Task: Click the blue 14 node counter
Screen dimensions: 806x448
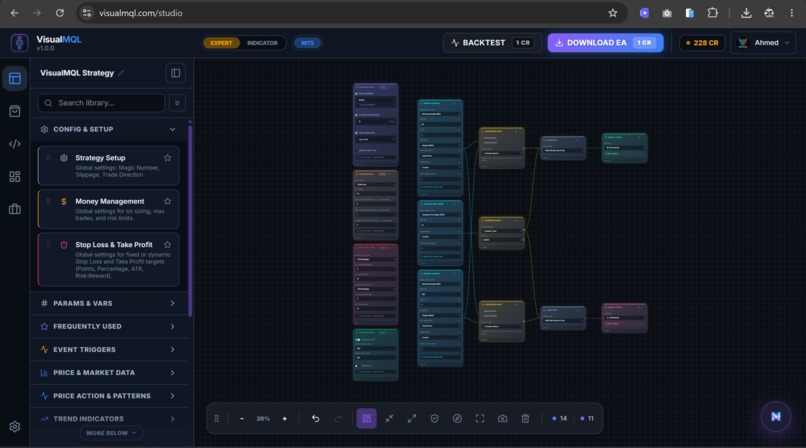Action: pyautogui.click(x=559, y=419)
